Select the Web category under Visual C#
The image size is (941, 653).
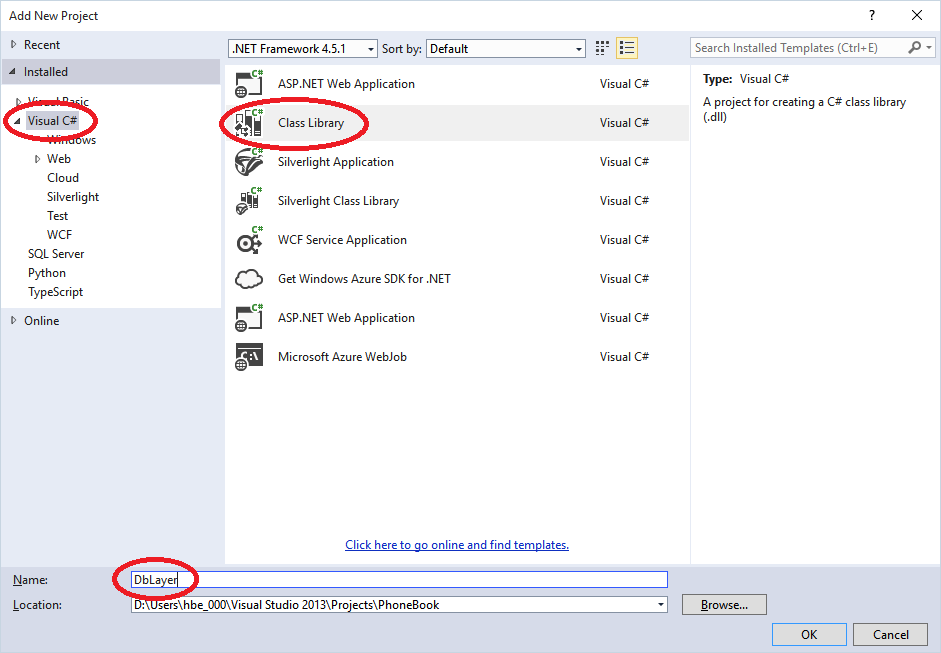(x=59, y=159)
